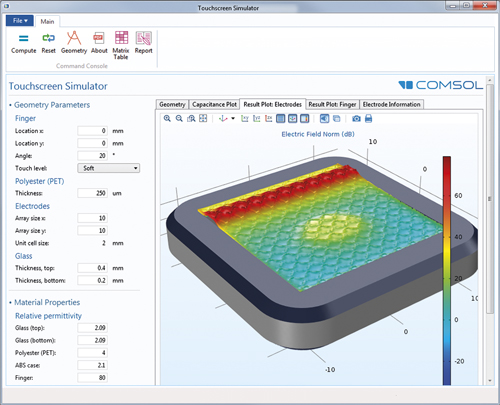Activate the zoom box tool
The image size is (500, 405).
tap(191, 118)
